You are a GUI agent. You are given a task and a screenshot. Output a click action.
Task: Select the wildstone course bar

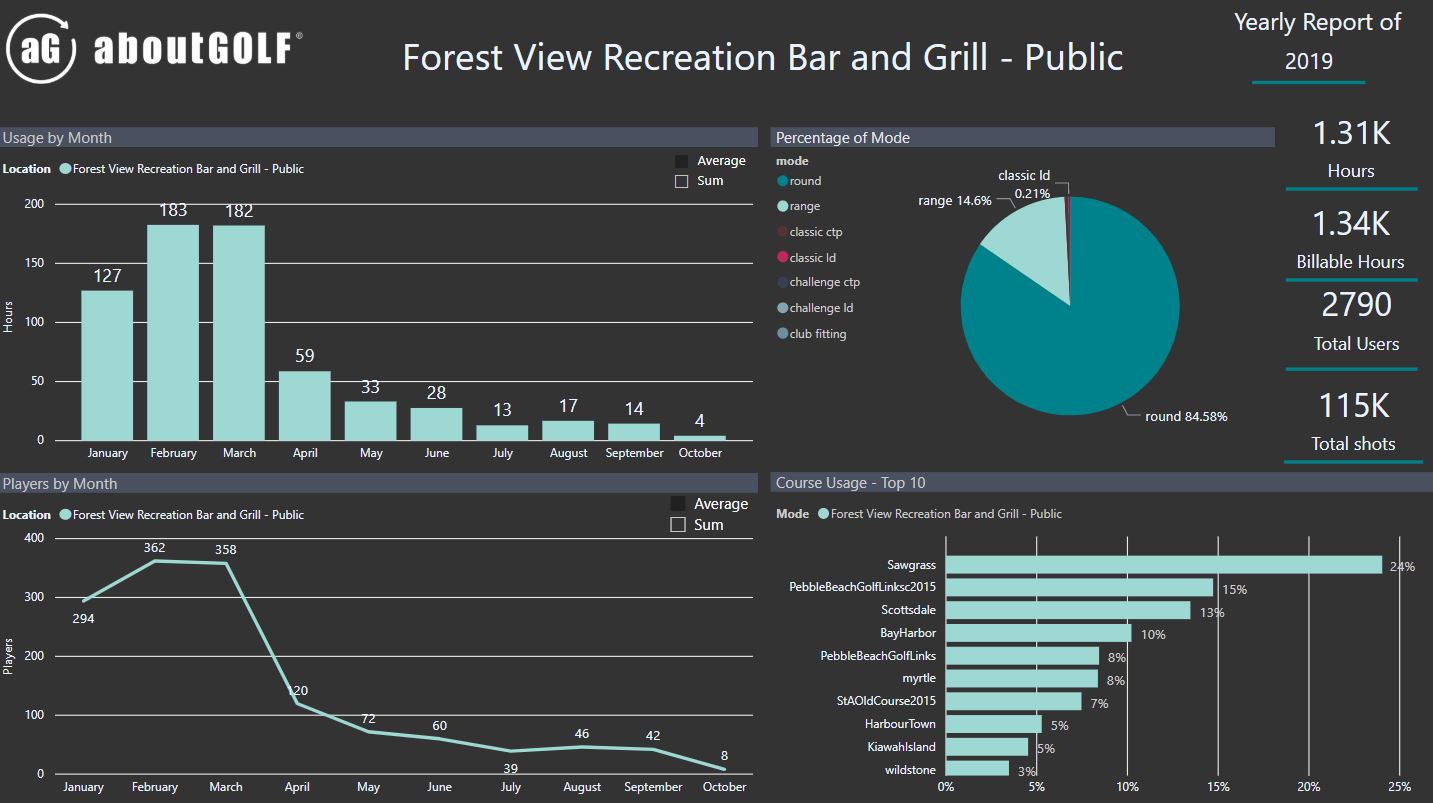click(978, 769)
